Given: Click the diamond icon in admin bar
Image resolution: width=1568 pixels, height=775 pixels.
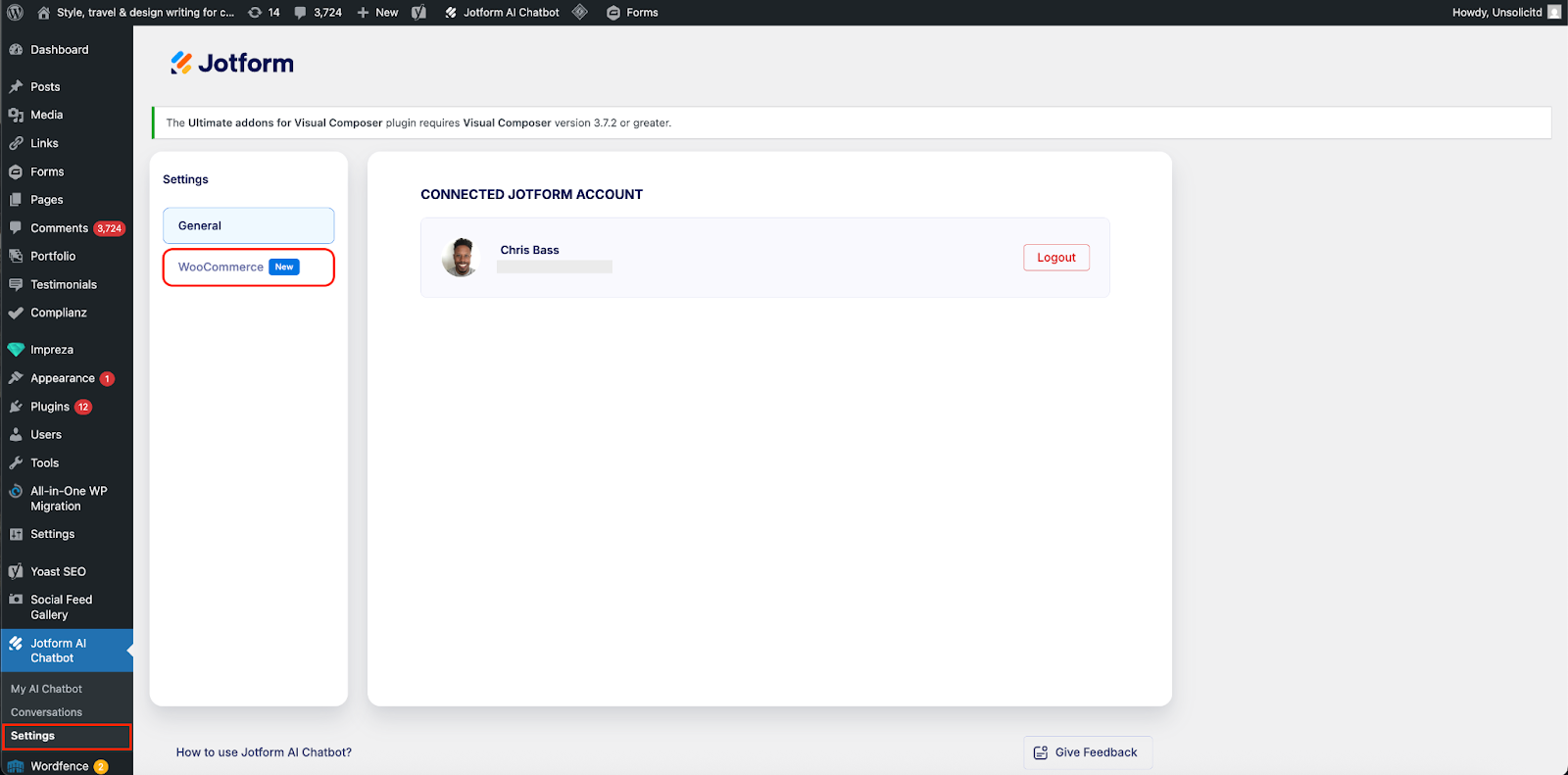Looking at the screenshot, I should 580,13.
